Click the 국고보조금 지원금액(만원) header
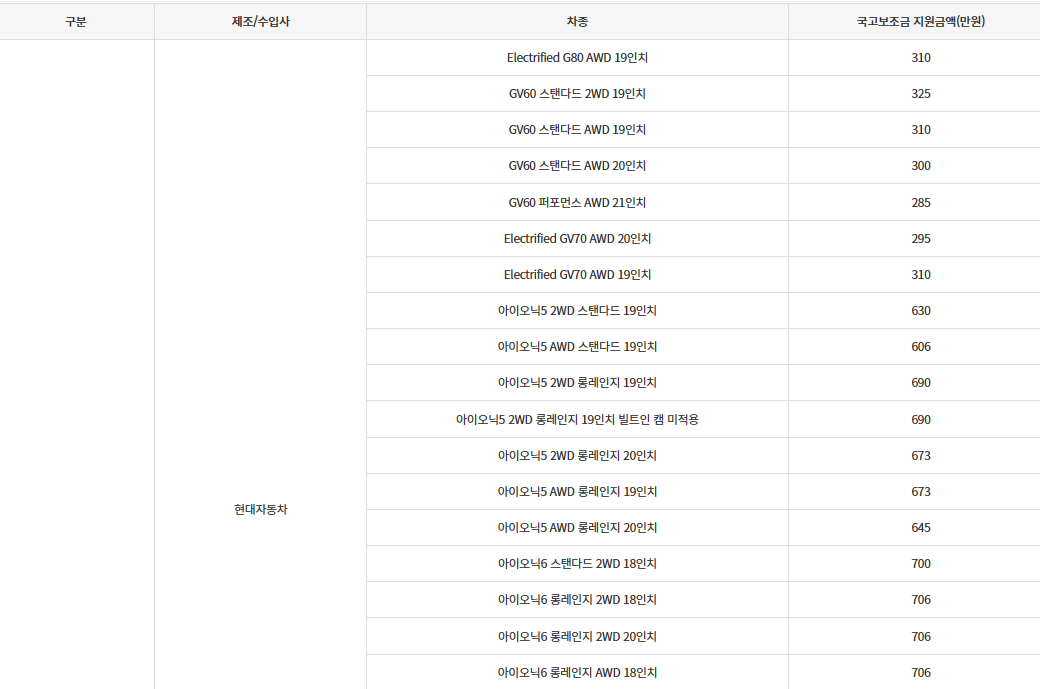Screen dimensions: 1040x689 click(x=921, y=21)
